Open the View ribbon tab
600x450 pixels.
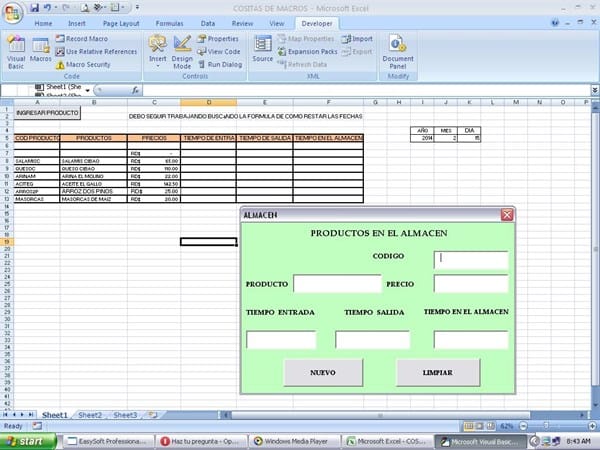coord(277,23)
